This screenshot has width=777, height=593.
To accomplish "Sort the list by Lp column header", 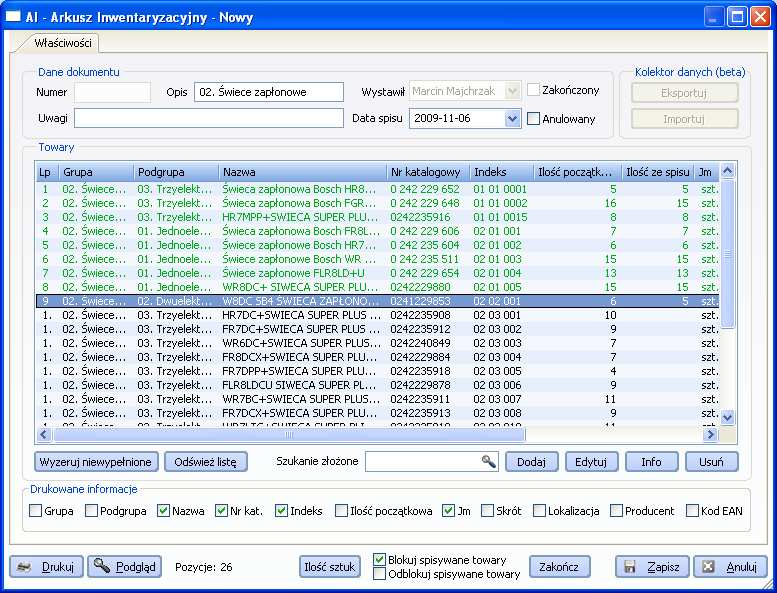I will click(47, 172).
